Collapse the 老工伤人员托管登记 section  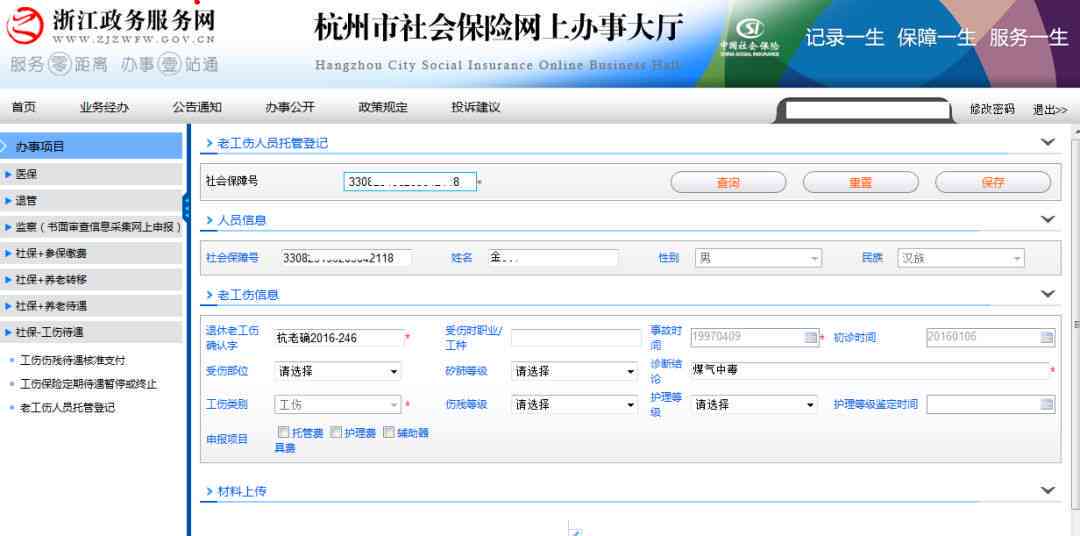tap(1048, 143)
